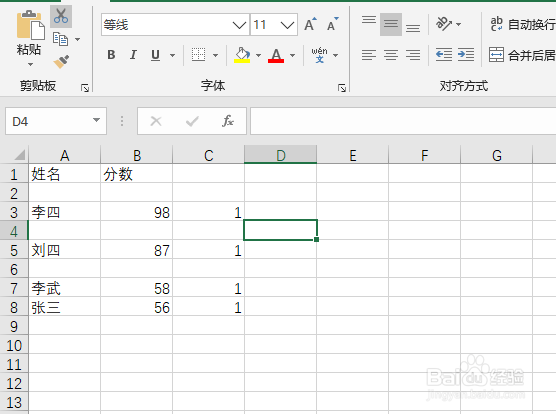Viewport: 556px width, 414px height.
Task: Click the phonetic guide wén icon
Action: pyautogui.click(x=319, y=55)
